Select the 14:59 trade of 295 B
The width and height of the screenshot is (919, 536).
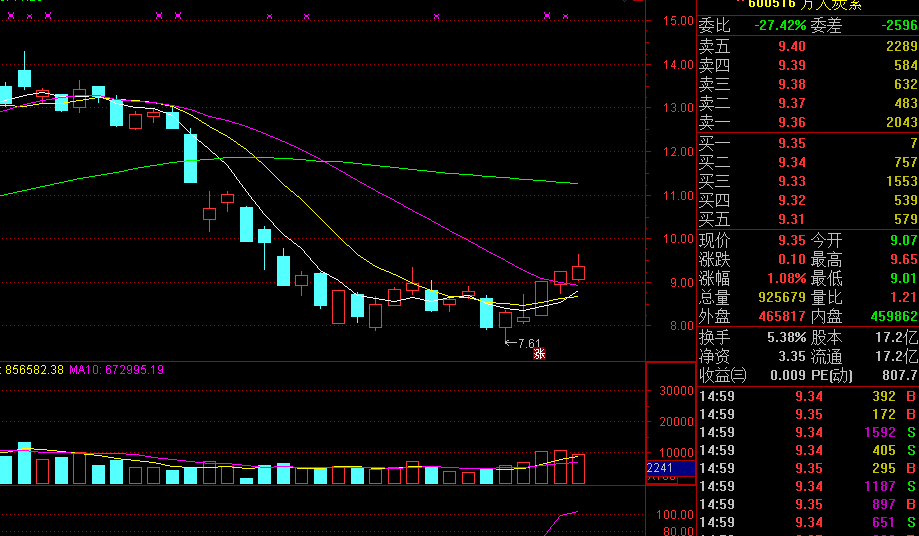click(808, 468)
